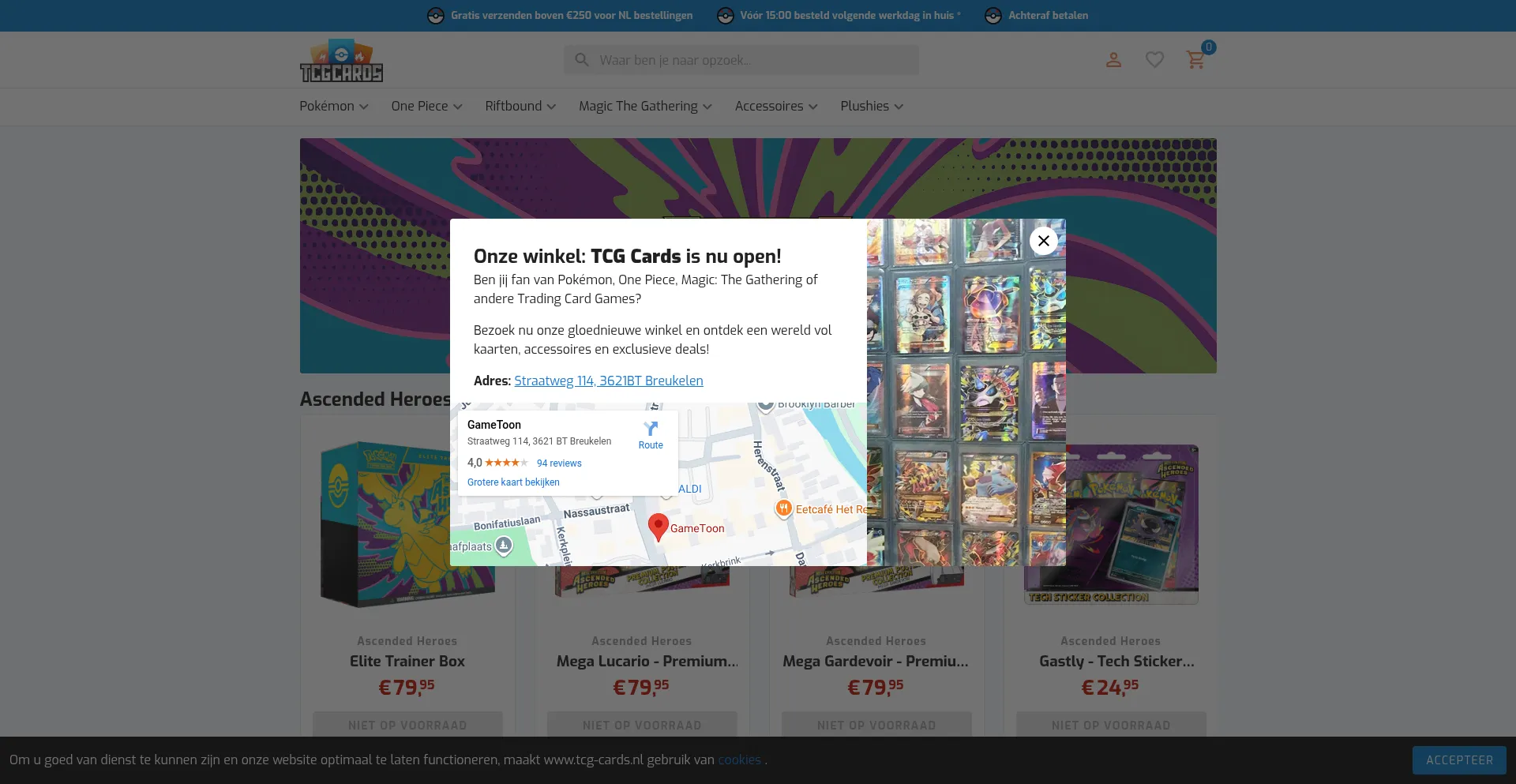Open the wishlist heart icon
The height and width of the screenshot is (784, 1516).
point(1154,60)
